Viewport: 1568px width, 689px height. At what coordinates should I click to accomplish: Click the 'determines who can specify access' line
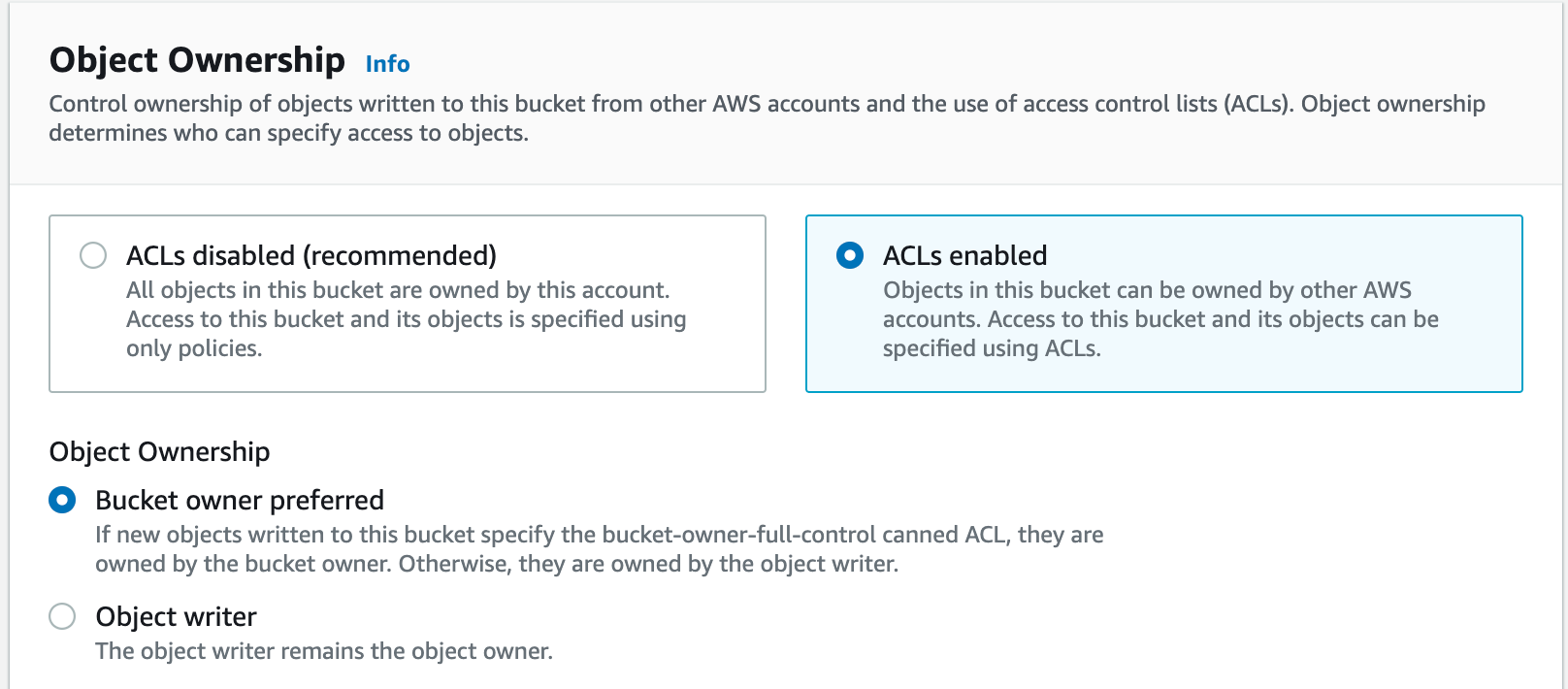pyautogui.click(x=288, y=133)
